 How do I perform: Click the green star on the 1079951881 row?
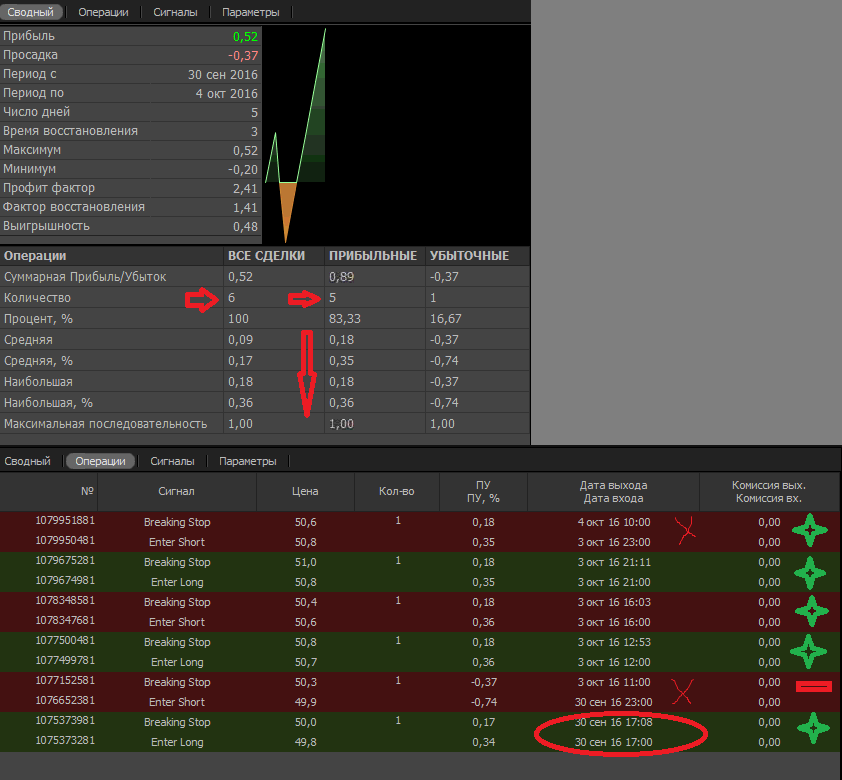tap(809, 530)
